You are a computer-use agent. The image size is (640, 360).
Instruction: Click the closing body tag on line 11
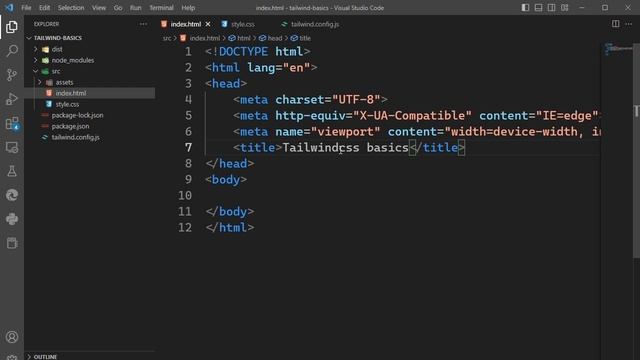click(x=230, y=211)
